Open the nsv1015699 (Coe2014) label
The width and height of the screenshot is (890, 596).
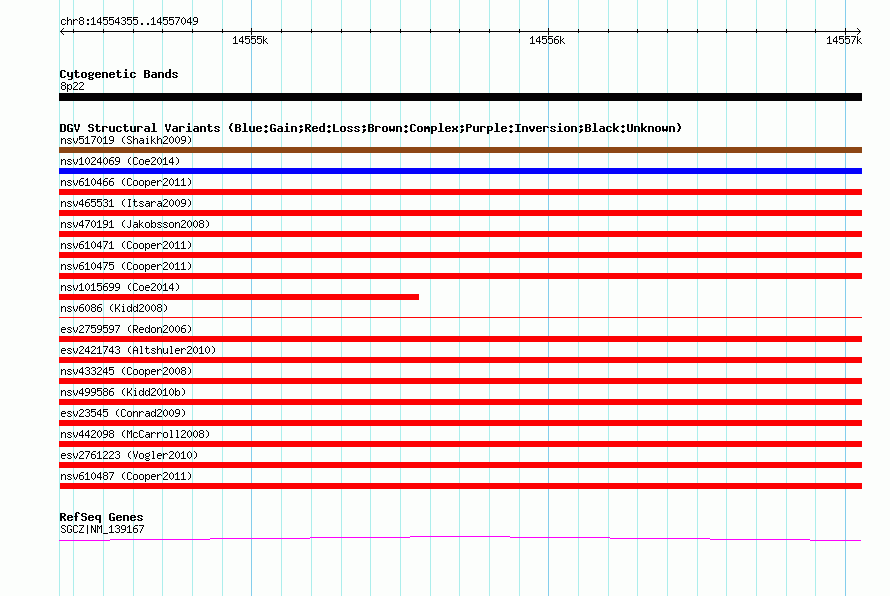coord(120,287)
